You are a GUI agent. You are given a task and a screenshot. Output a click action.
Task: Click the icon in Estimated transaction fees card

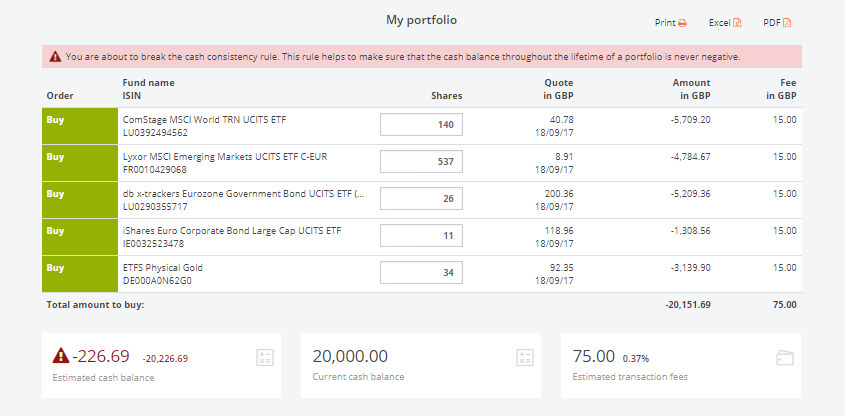(x=784, y=357)
